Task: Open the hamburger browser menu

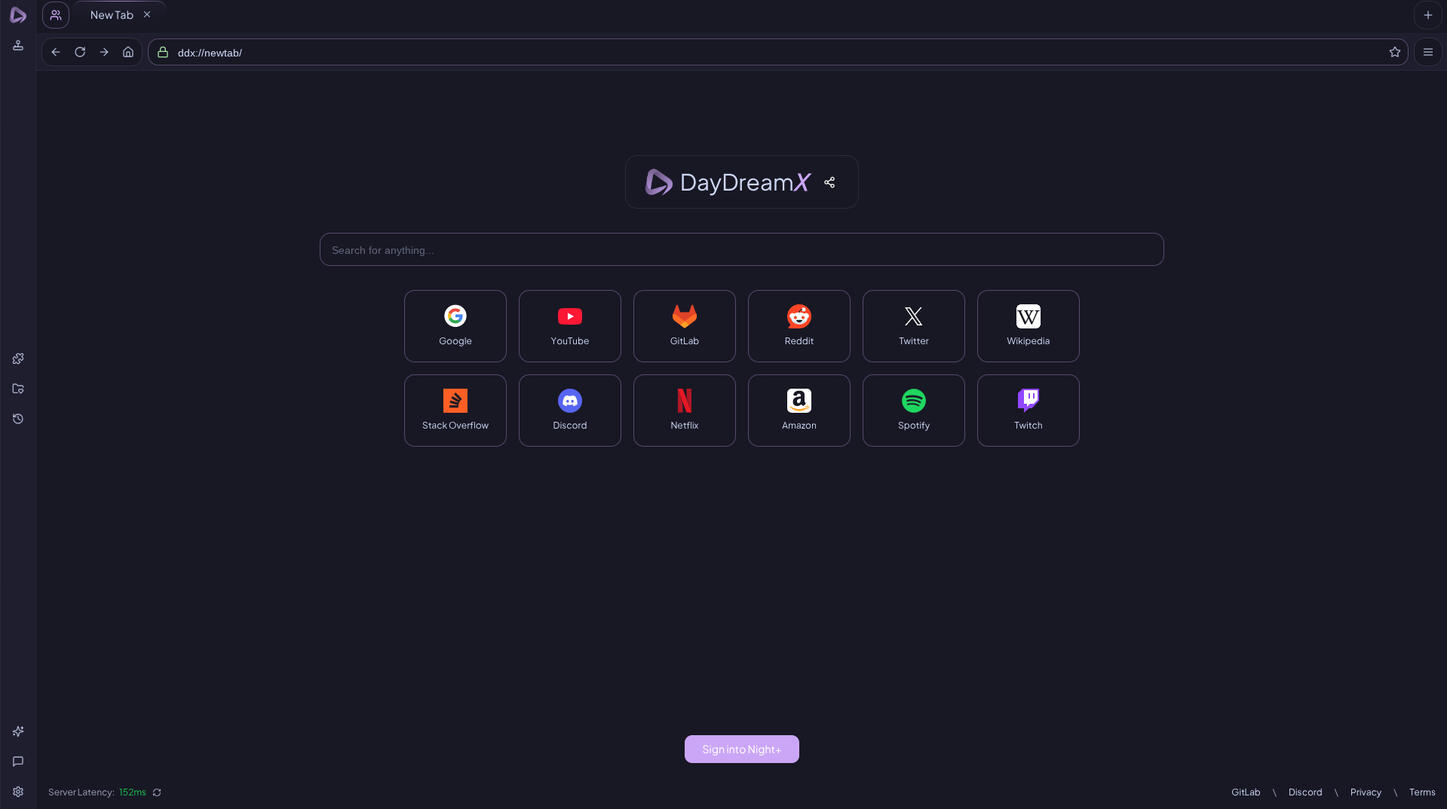Action: (1428, 52)
